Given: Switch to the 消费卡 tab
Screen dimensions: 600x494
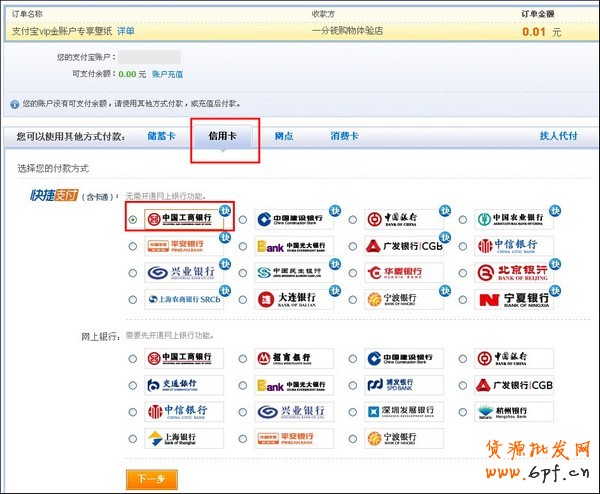Looking at the screenshot, I should (x=344, y=135).
